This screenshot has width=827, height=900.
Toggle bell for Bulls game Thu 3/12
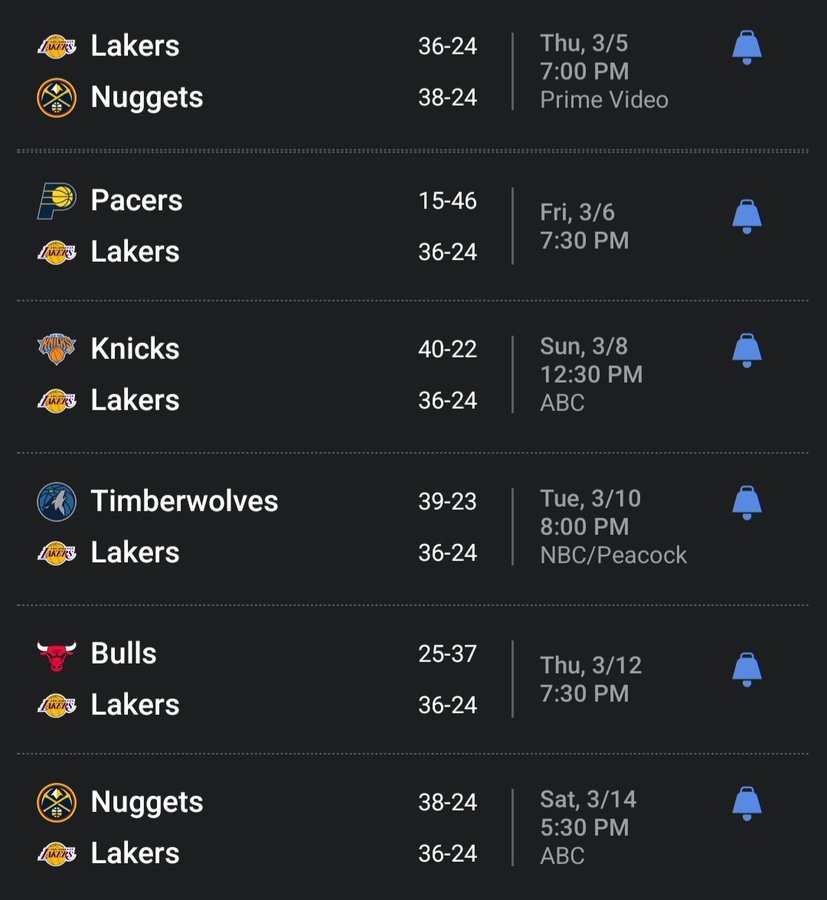click(747, 669)
